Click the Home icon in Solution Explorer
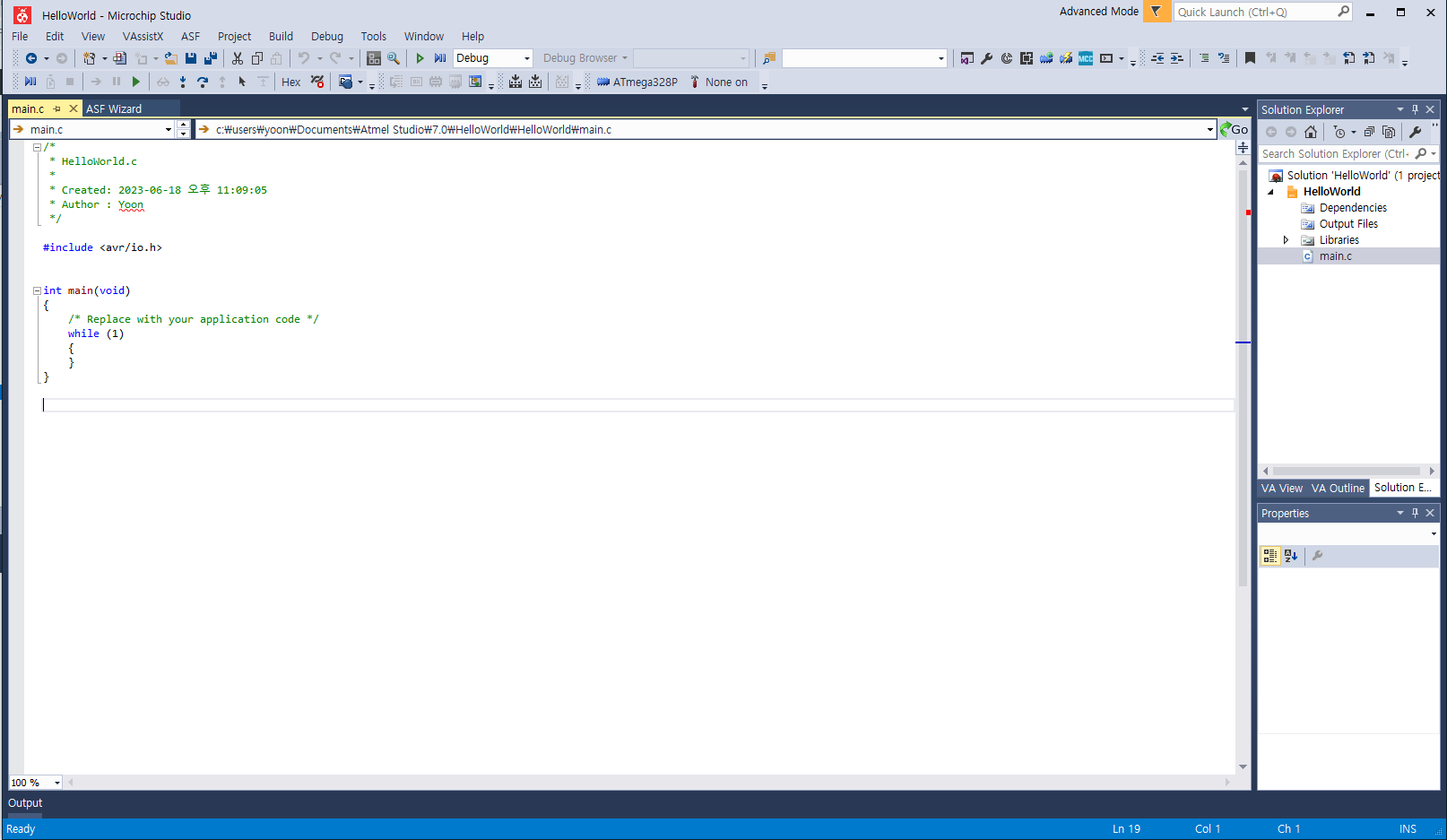Image resolution: width=1447 pixels, height=840 pixels. click(1311, 132)
